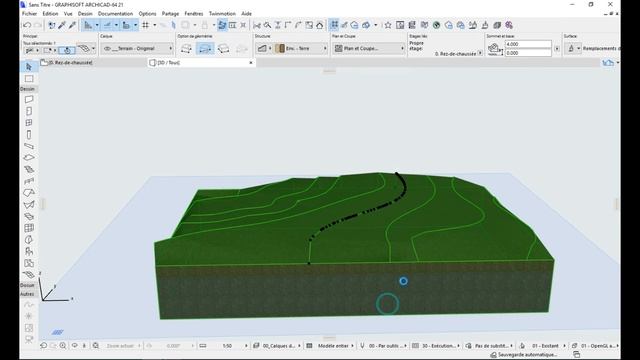This screenshot has height=360, width=640.
Task: Click the blue editing node on terrain side
Action: coord(403,281)
